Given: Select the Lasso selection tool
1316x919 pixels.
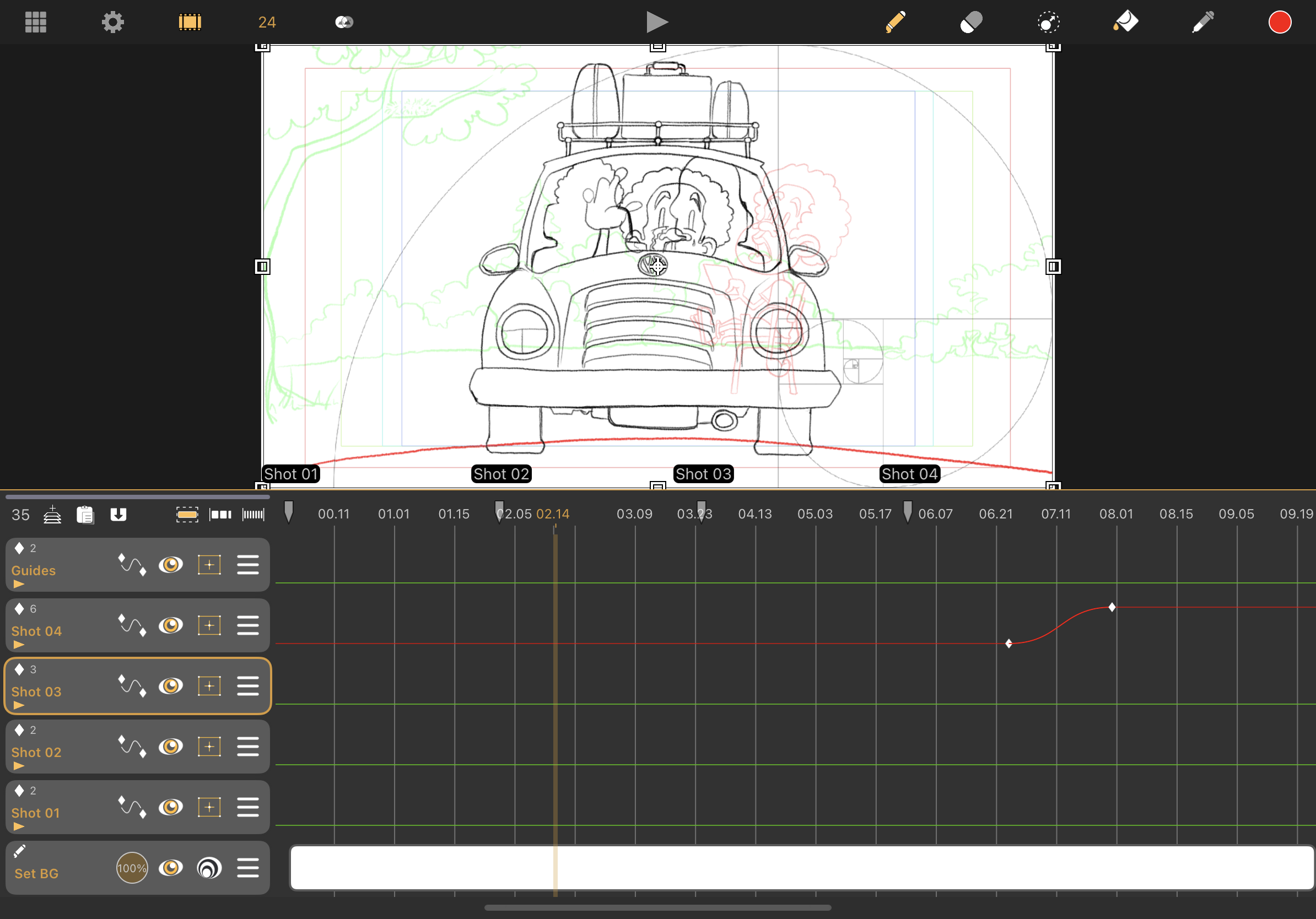Looking at the screenshot, I should click(x=1048, y=23).
